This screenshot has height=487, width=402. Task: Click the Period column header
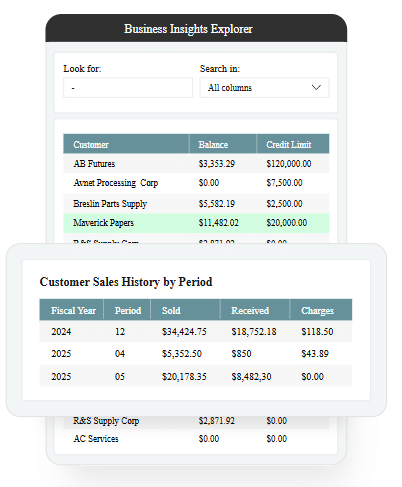(x=127, y=311)
